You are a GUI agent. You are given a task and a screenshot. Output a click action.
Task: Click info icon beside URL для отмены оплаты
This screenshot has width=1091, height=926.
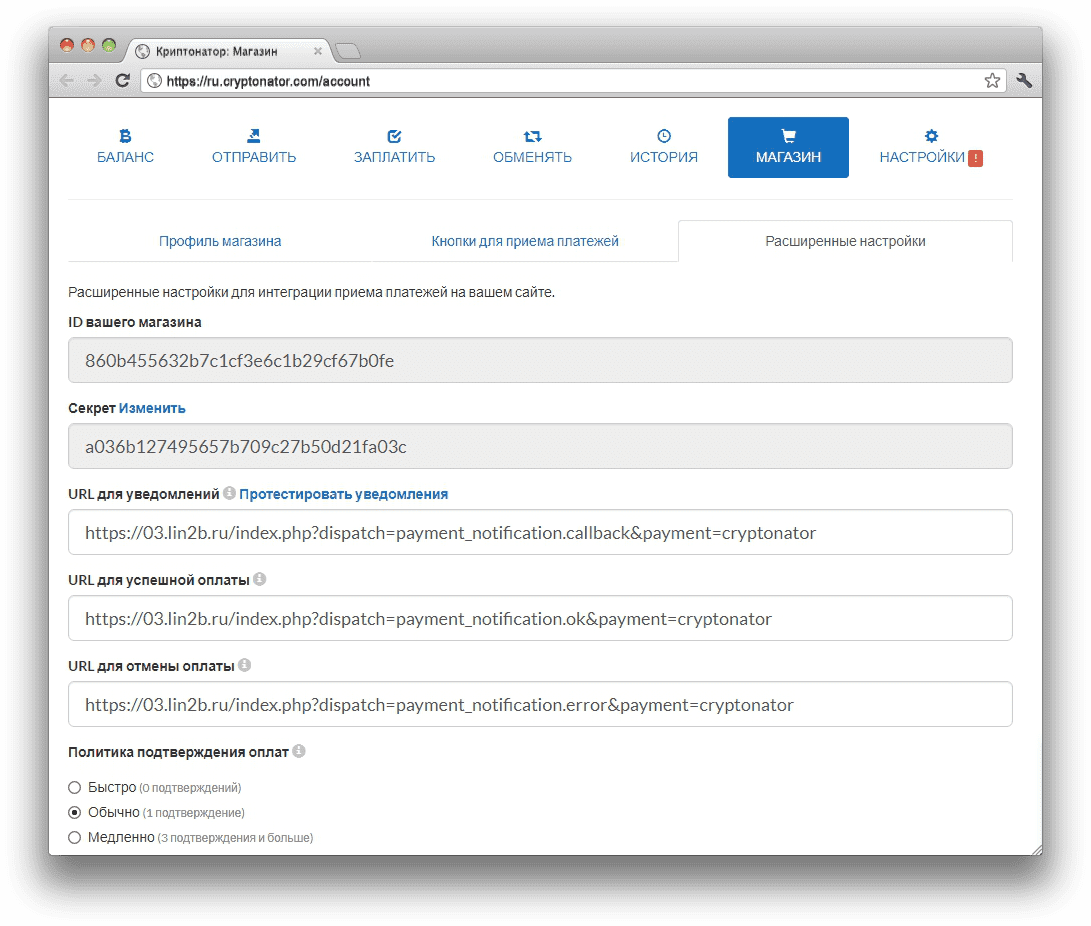coord(244,665)
